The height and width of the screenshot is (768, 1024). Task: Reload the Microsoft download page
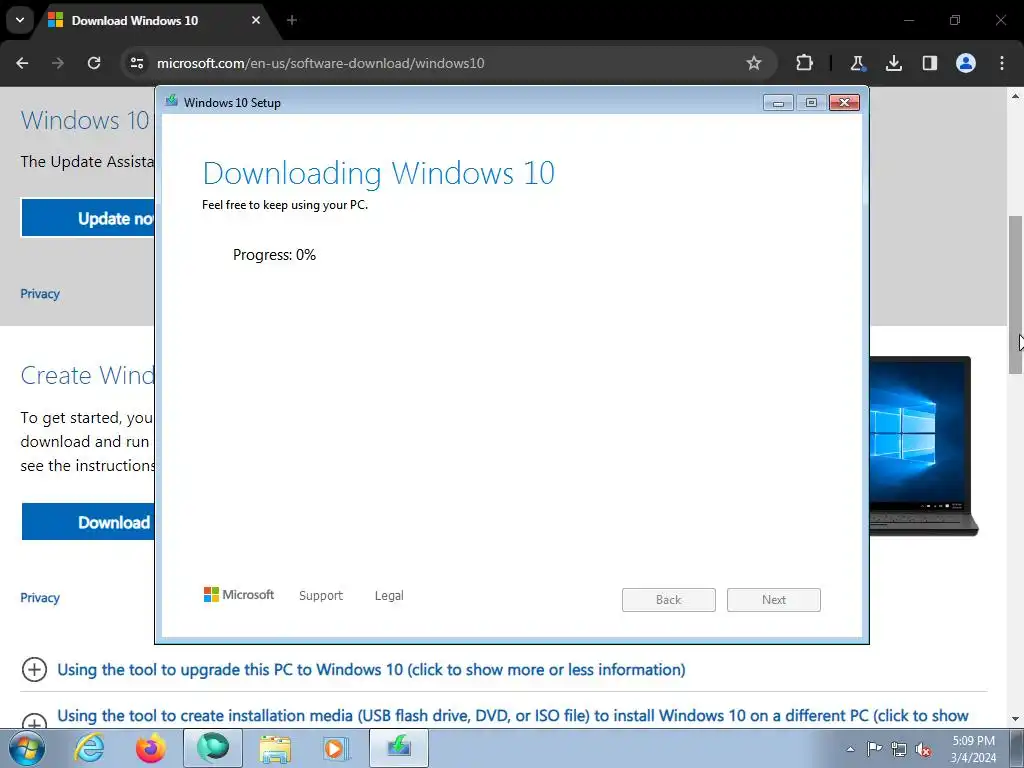coord(94,63)
